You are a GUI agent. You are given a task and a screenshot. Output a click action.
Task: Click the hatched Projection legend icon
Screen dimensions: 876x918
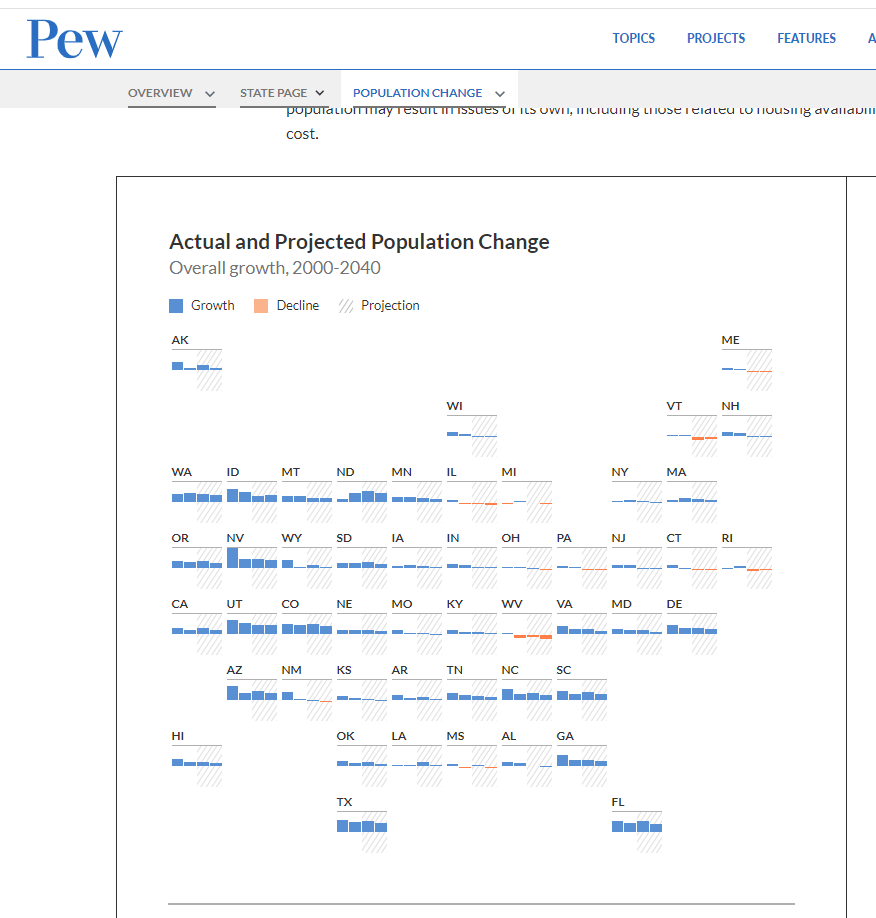tap(346, 306)
